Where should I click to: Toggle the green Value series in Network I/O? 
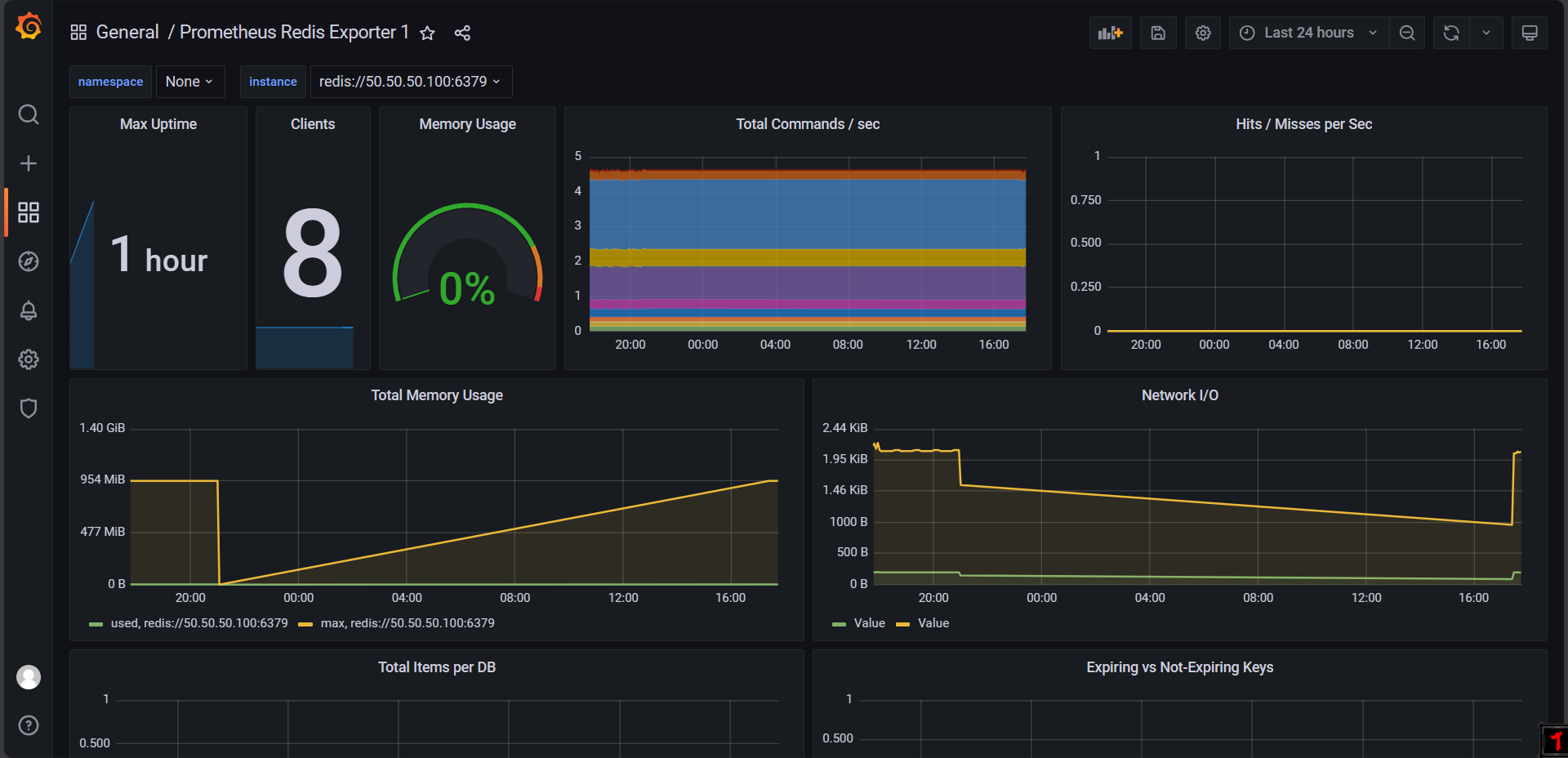coord(869,623)
